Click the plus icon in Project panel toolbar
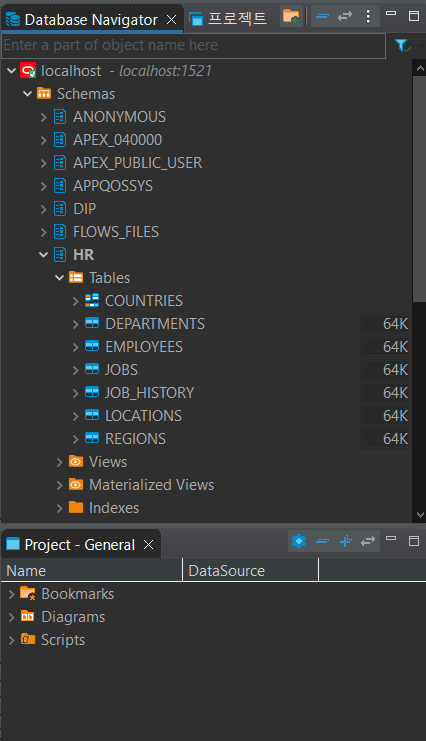 point(346,541)
